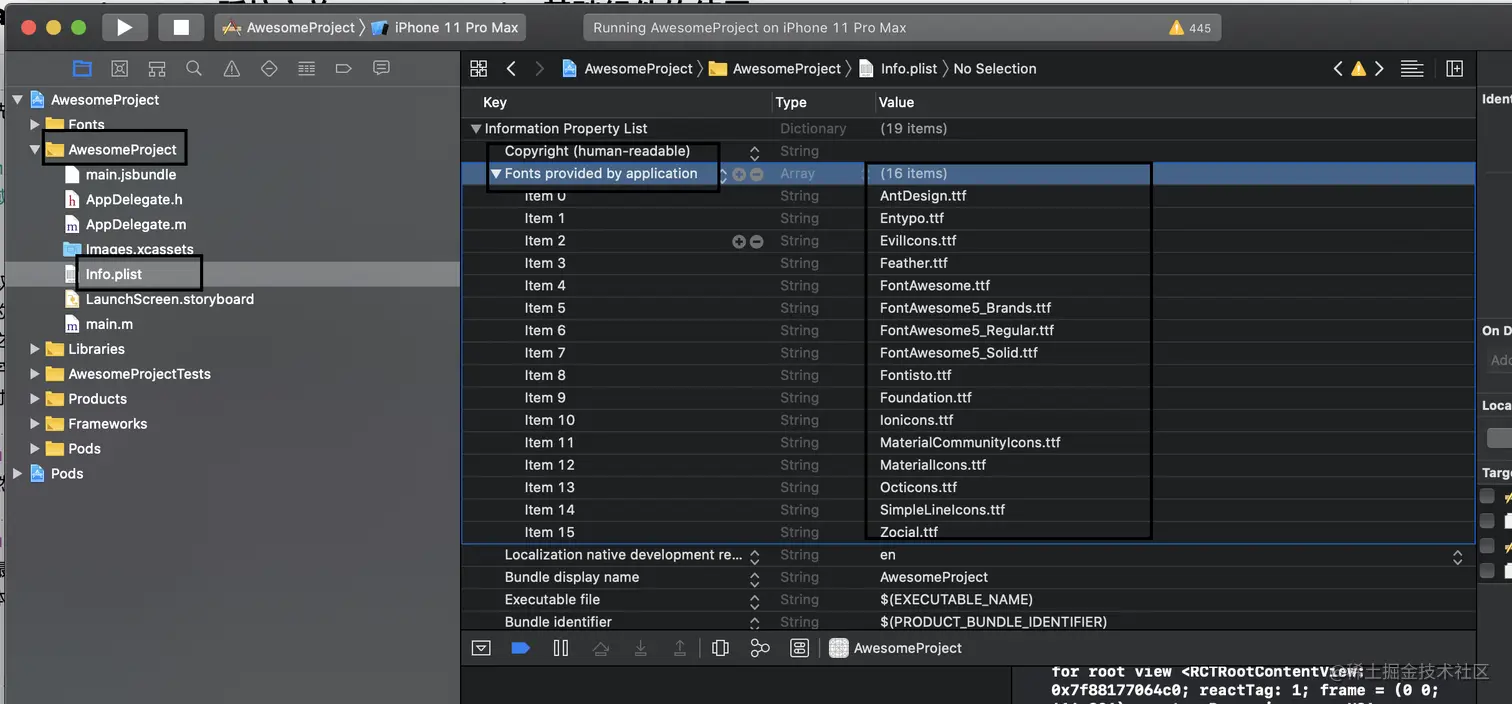Go forward in editor history
The width and height of the screenshot is (1512, 704).
click(x=540, y=68)
